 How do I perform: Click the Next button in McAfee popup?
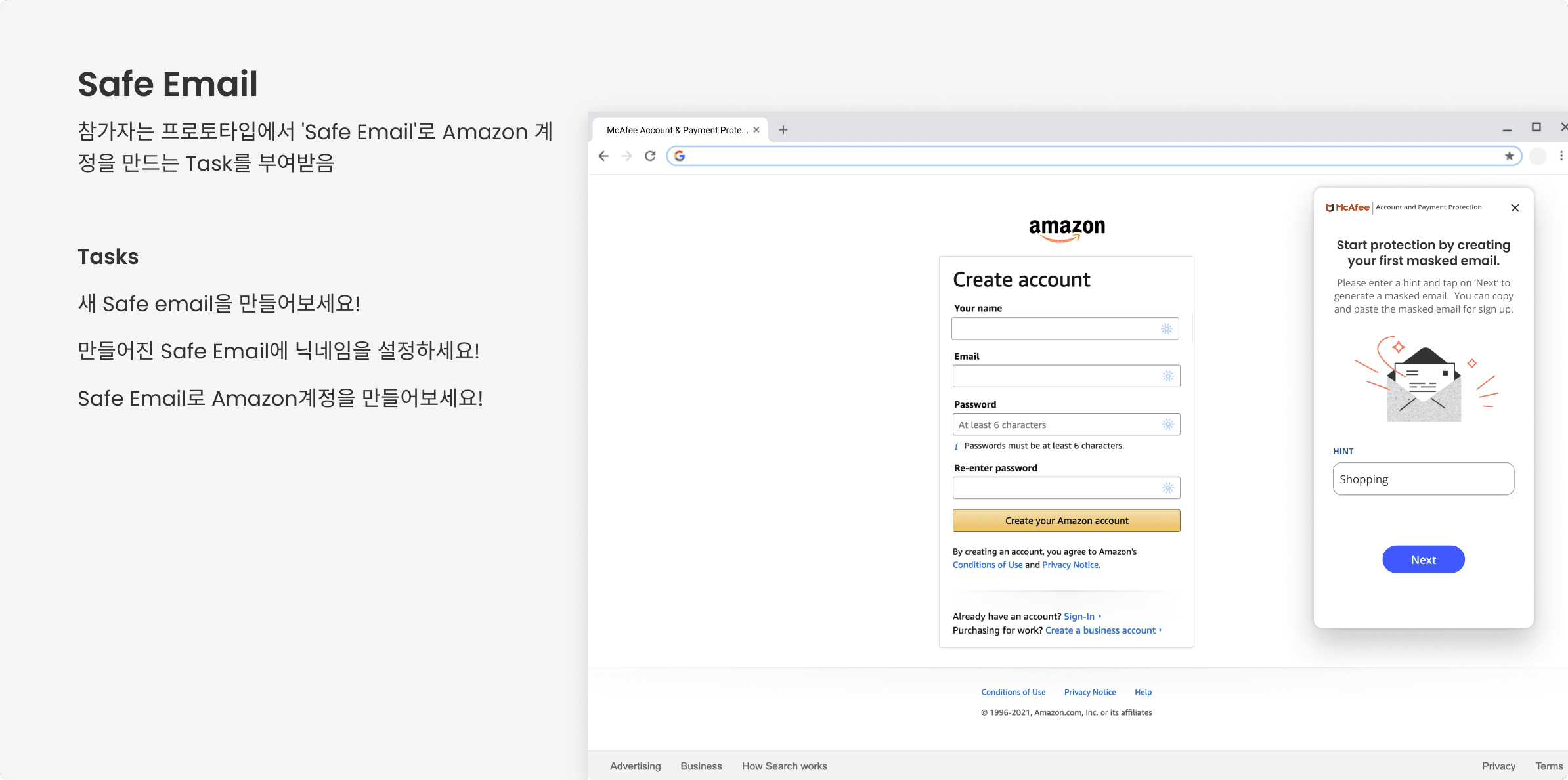(1424, 559)
